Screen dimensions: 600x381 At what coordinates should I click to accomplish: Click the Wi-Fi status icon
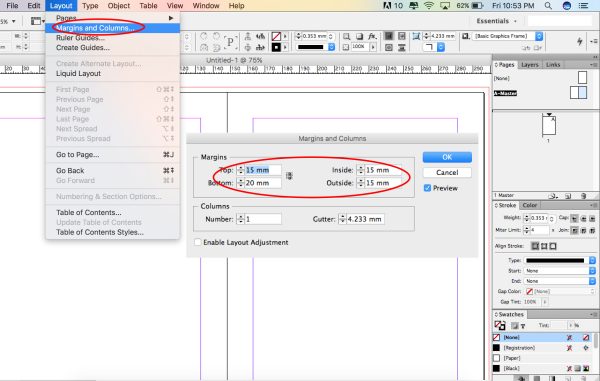point(429,6)
